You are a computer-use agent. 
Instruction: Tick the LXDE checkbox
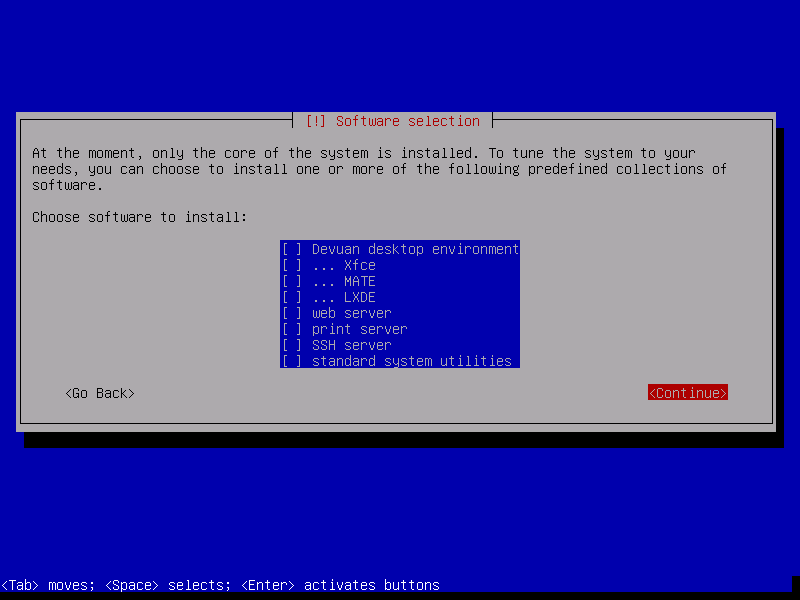pyautogui.click(x=292, y=297)
